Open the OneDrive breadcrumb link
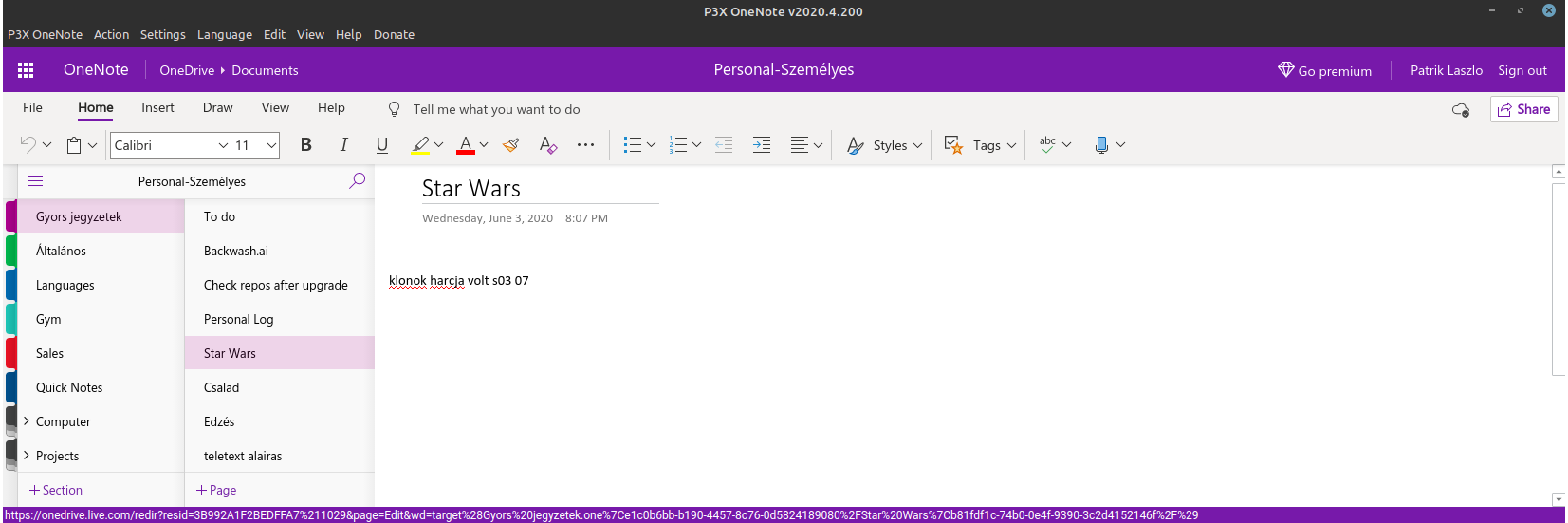Screen dimensions: 1568x523 point(187,70)
